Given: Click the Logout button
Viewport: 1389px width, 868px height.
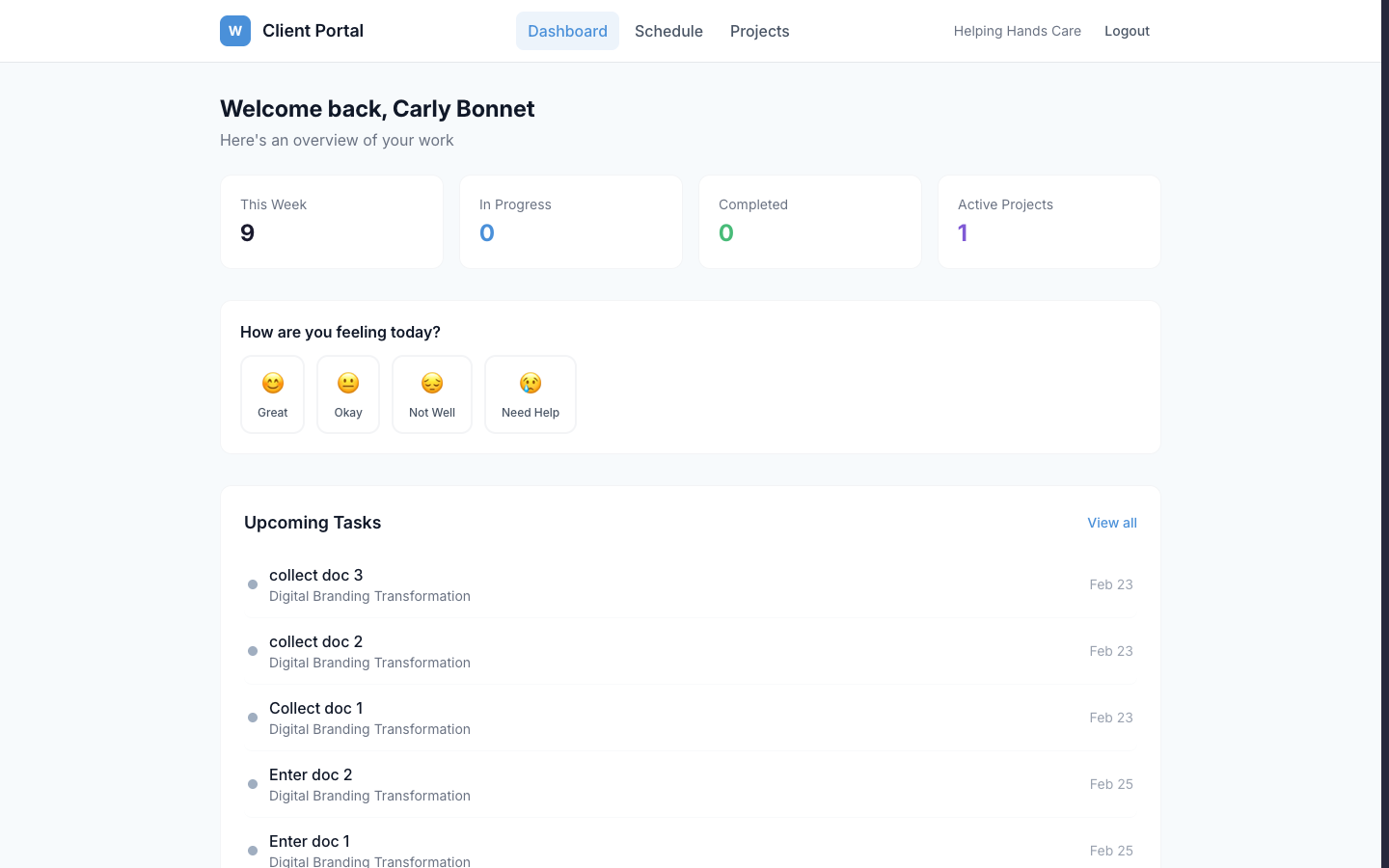Looking at the screenshot, I should coord(1127,30).
